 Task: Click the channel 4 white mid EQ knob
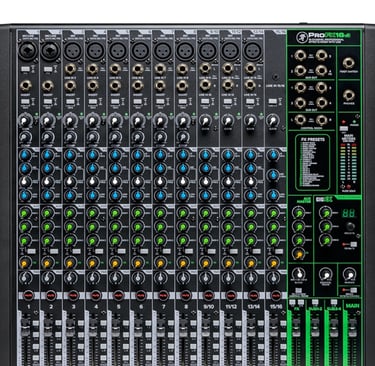click(93, 182)
